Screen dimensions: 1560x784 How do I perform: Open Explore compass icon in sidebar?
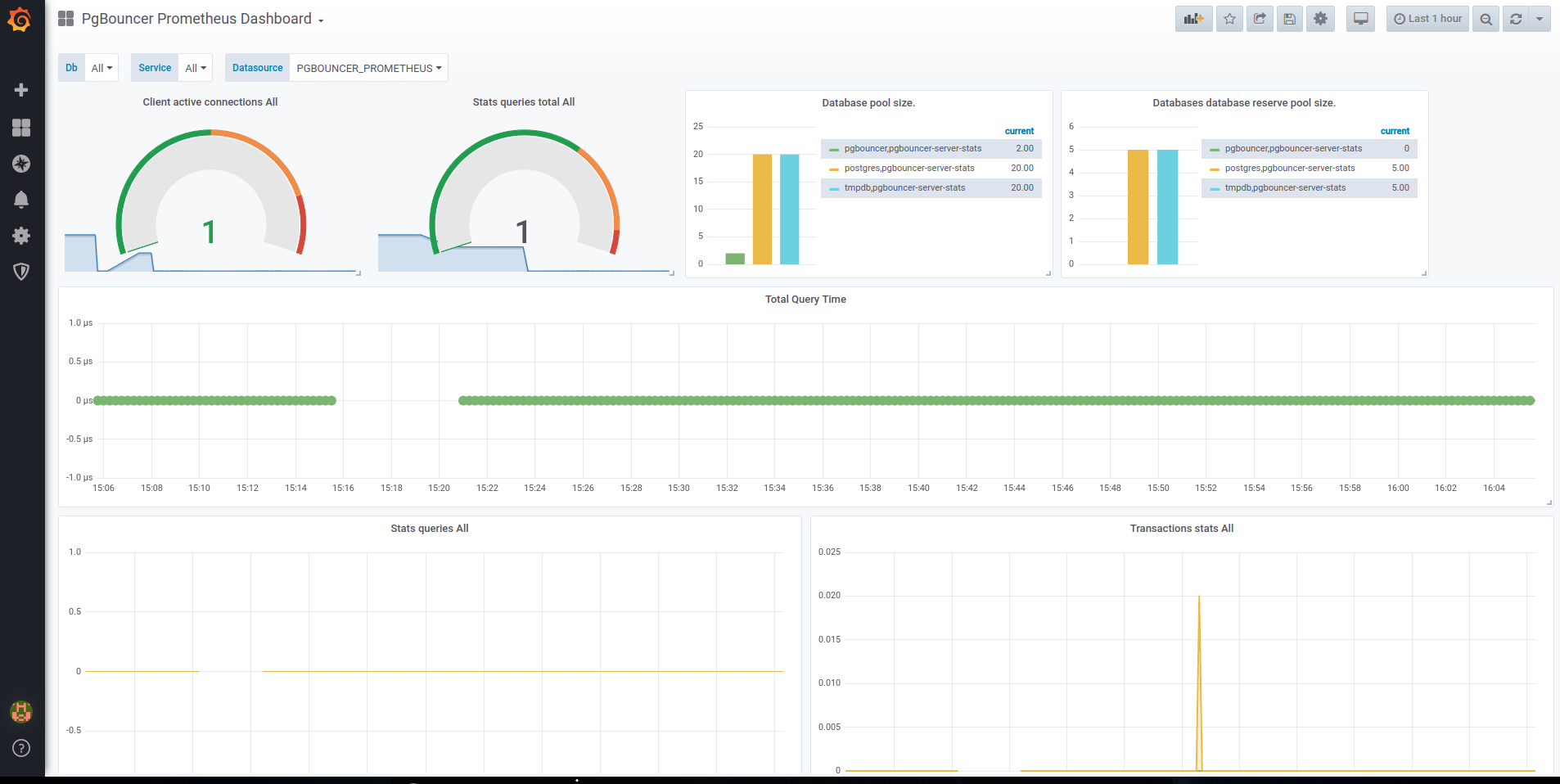coord(21,164)
